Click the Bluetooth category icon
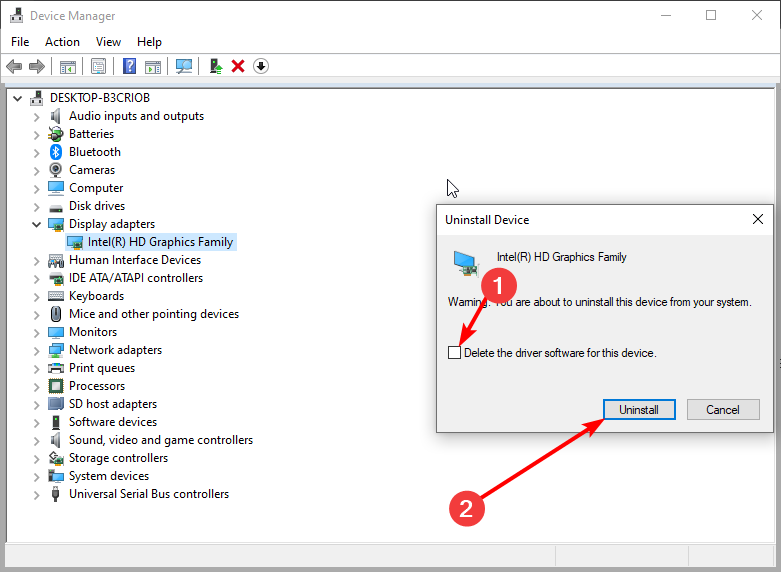Viewport: 781px width, 572px height. (x=56, y=152)
